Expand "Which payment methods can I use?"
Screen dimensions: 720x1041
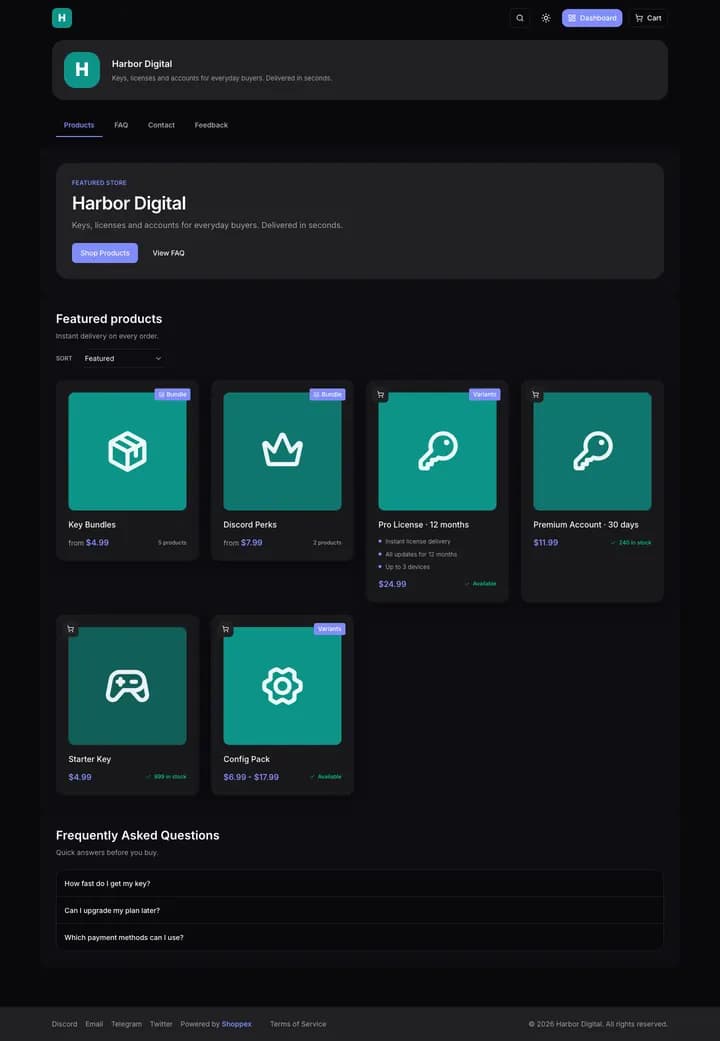pyautogui.click(x=360, y=937)
